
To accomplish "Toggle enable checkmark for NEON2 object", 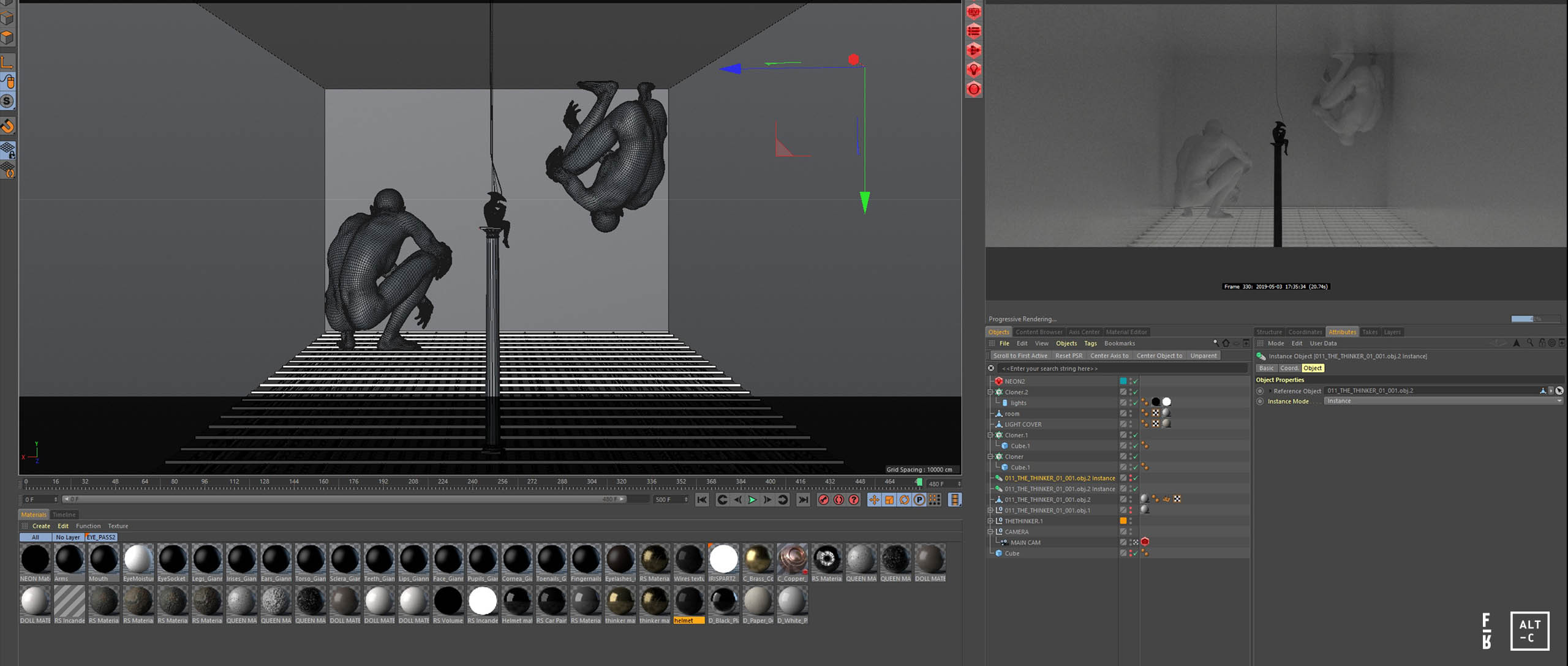I will tap(1135, 381).
